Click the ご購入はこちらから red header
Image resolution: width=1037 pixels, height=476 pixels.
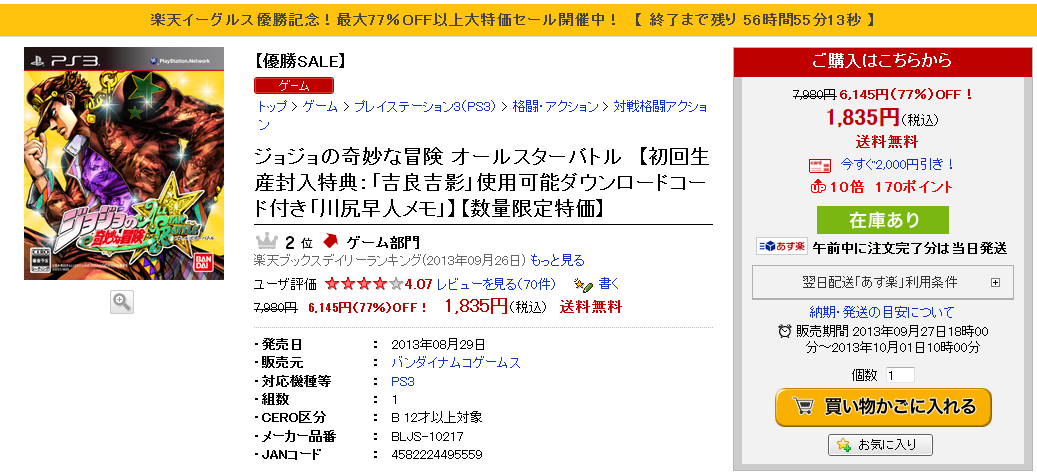pos(882,61)
